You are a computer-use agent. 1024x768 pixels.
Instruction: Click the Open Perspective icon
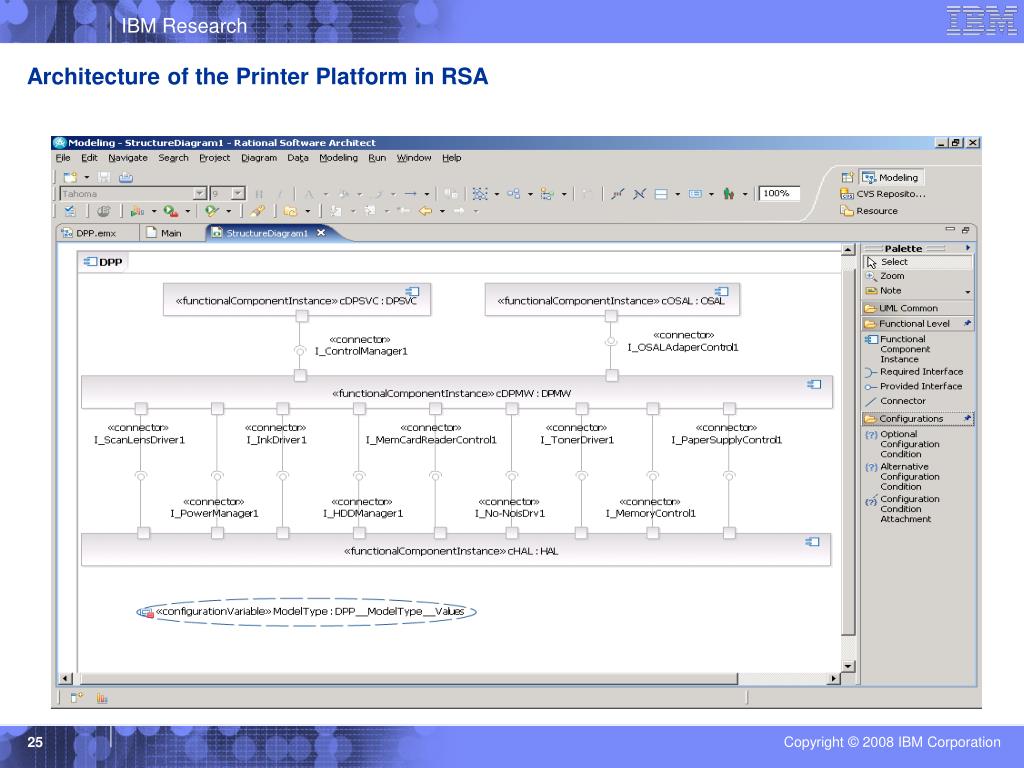click(x=847, y=177)
